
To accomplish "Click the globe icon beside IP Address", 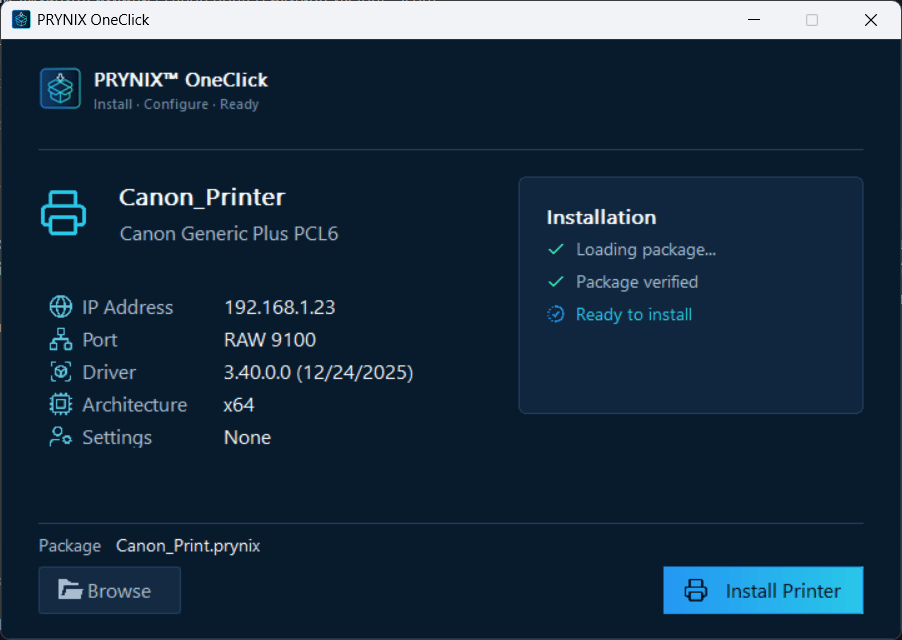I will [x=60, y=307].
